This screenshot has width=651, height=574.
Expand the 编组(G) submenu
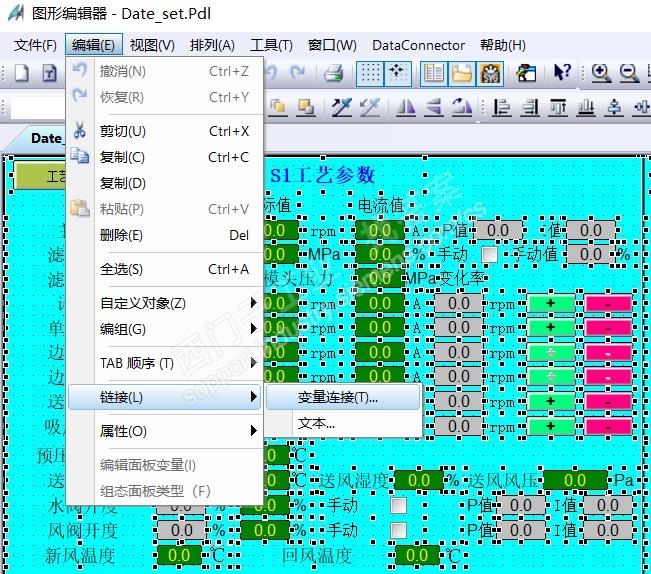click(165, 330)
